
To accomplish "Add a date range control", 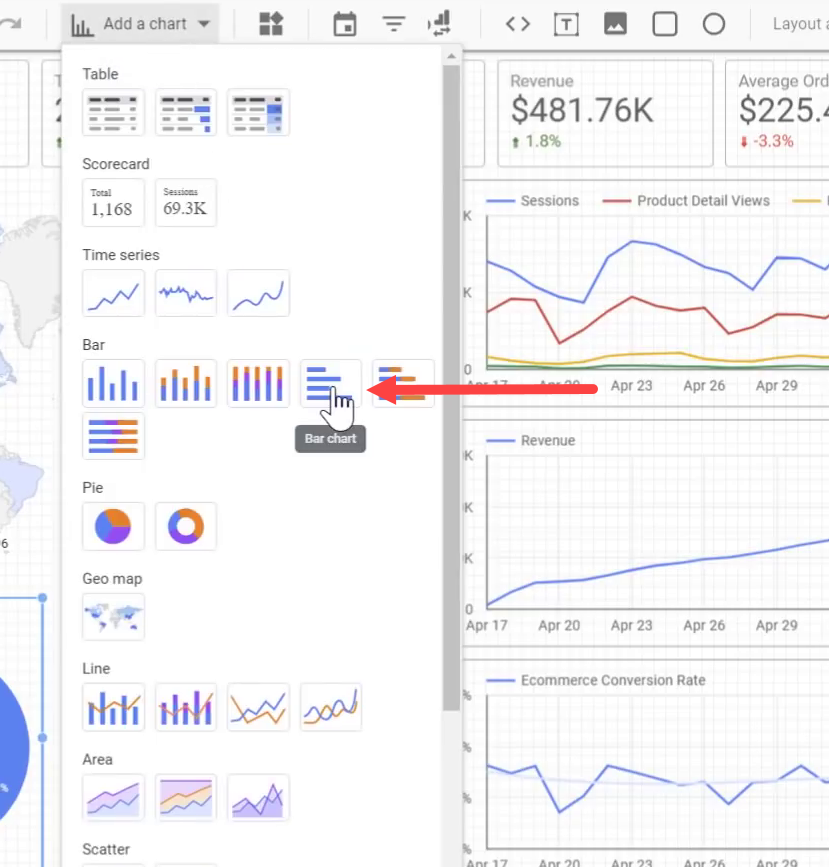I will 345,24.
